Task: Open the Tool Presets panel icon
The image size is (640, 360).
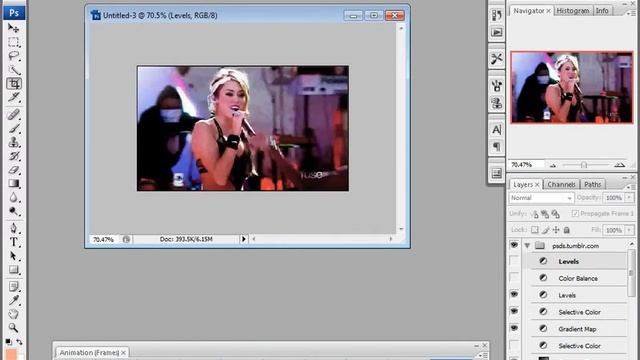Action: 496,59
